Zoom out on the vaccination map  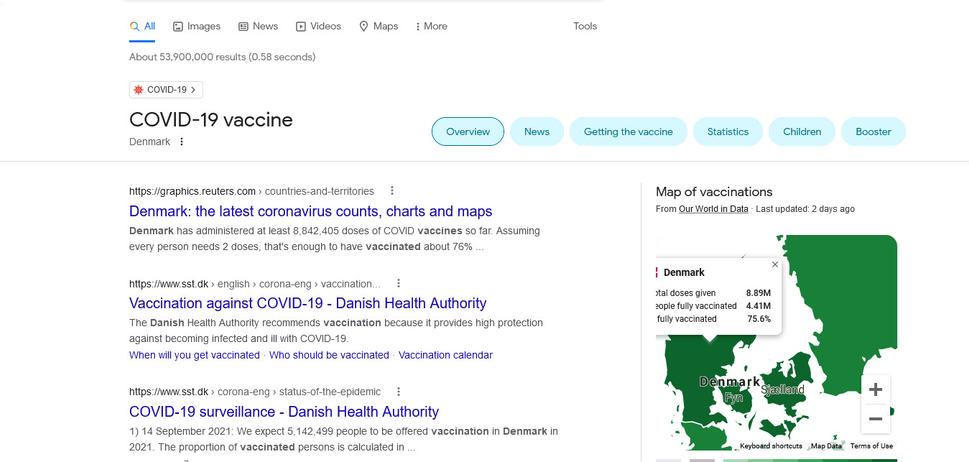coord(875,419)
